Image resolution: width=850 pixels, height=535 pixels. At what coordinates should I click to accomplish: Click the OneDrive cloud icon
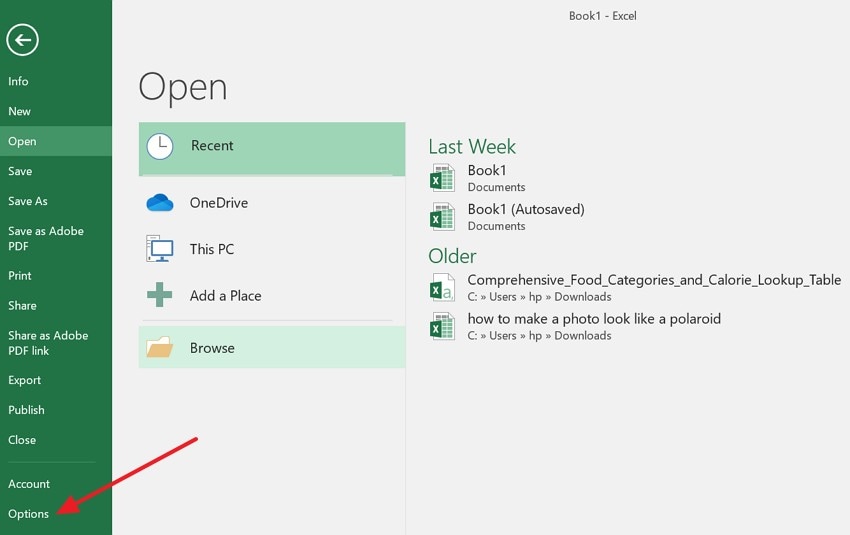[x=160, y=203]
